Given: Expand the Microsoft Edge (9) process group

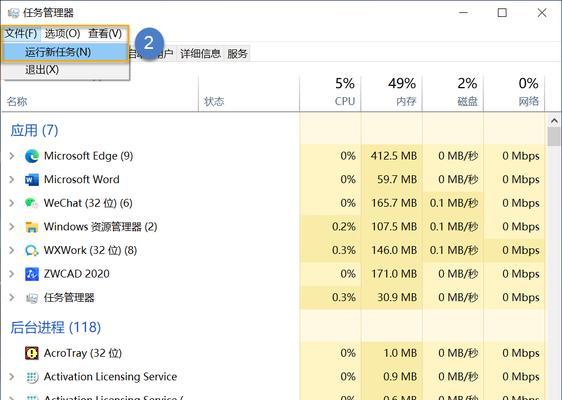Looking at the screenshot, I should tap(12, 156).
